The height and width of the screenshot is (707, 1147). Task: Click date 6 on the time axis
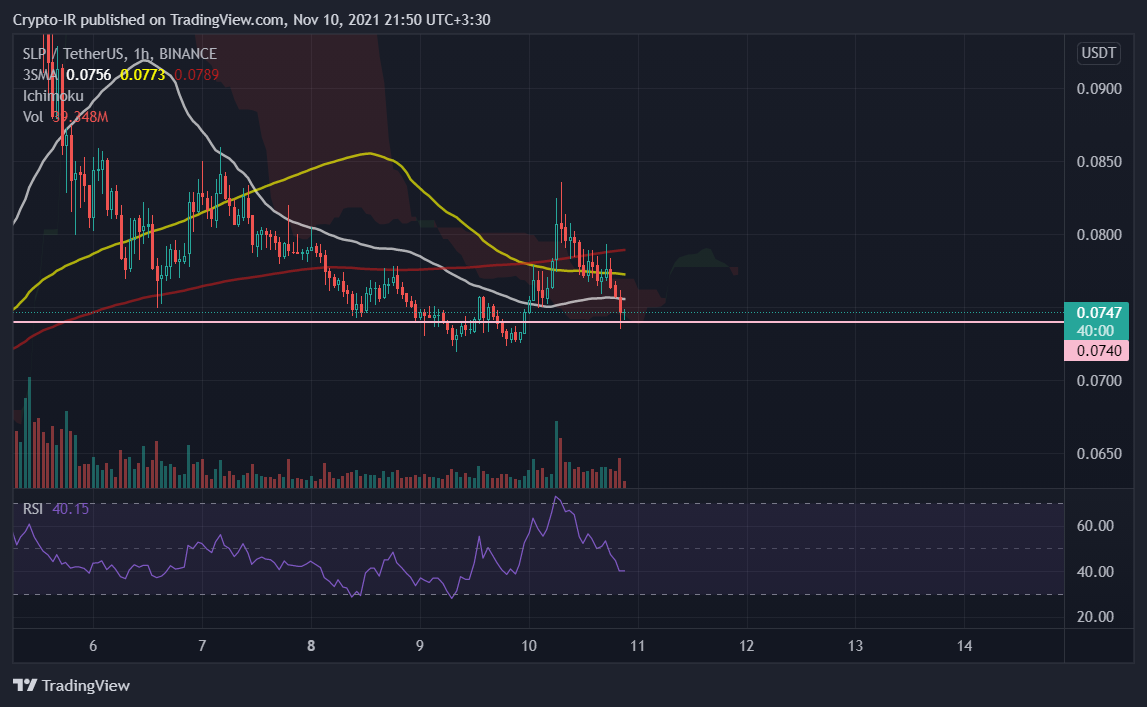93,646
